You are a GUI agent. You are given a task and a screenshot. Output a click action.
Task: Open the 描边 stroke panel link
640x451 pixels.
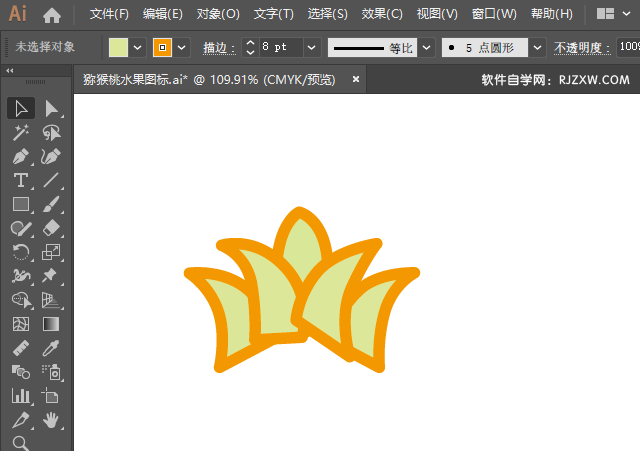pyautogui.click(x=219, y=48)
